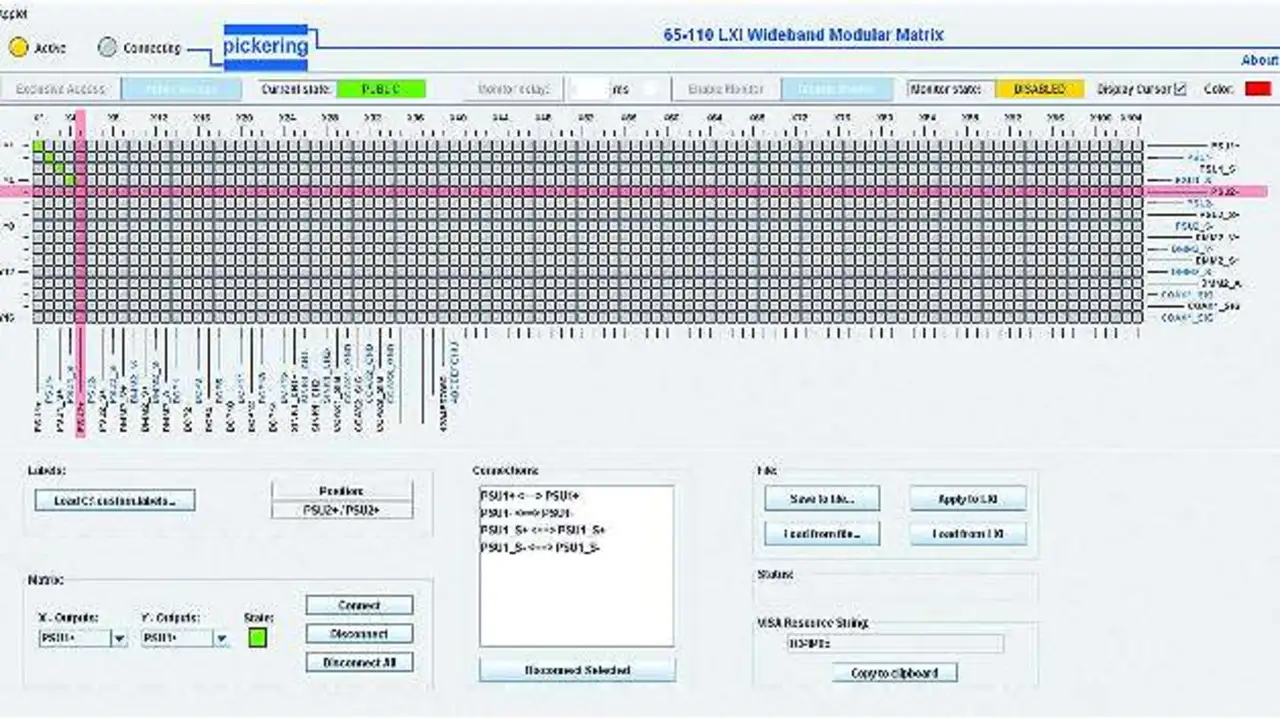Focus the monitor delay ms input field
1280x719 pixels.
point(590,89)
